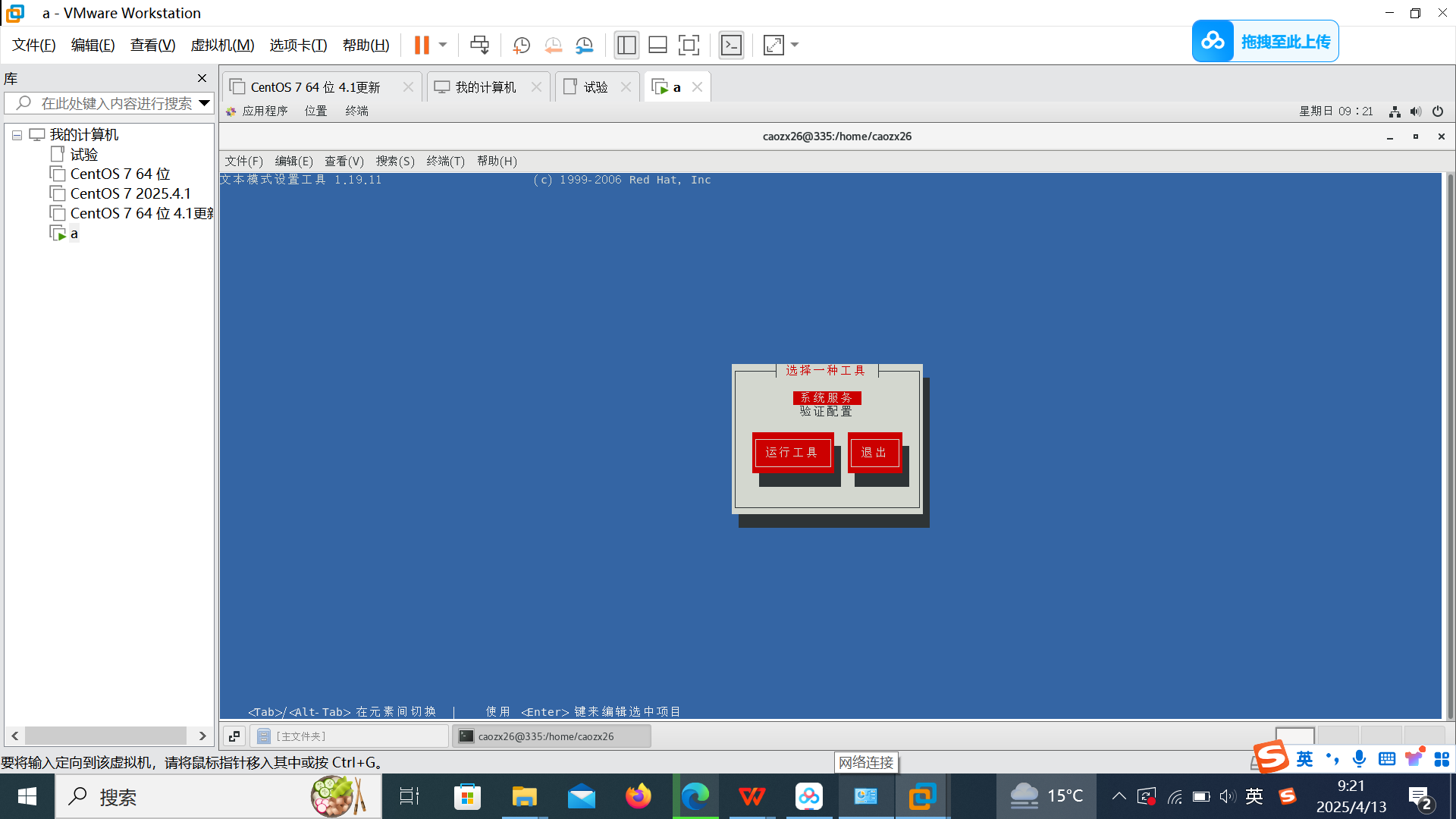The width and height of the screenshot is (1456, 819).
Task: Enter full screen mode
Action: (689, 45)
